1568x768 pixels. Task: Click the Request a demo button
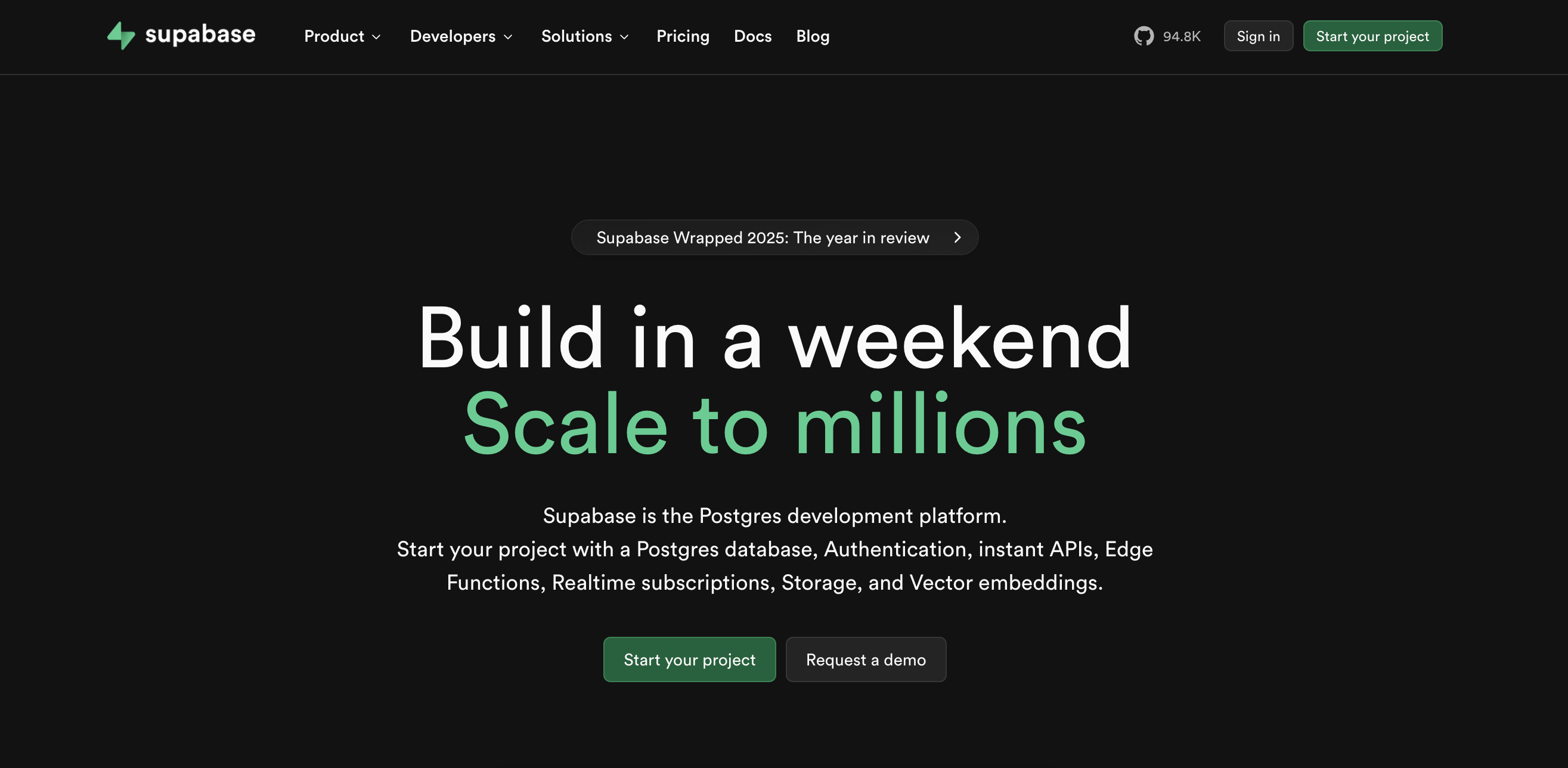[x=866, y=659]
